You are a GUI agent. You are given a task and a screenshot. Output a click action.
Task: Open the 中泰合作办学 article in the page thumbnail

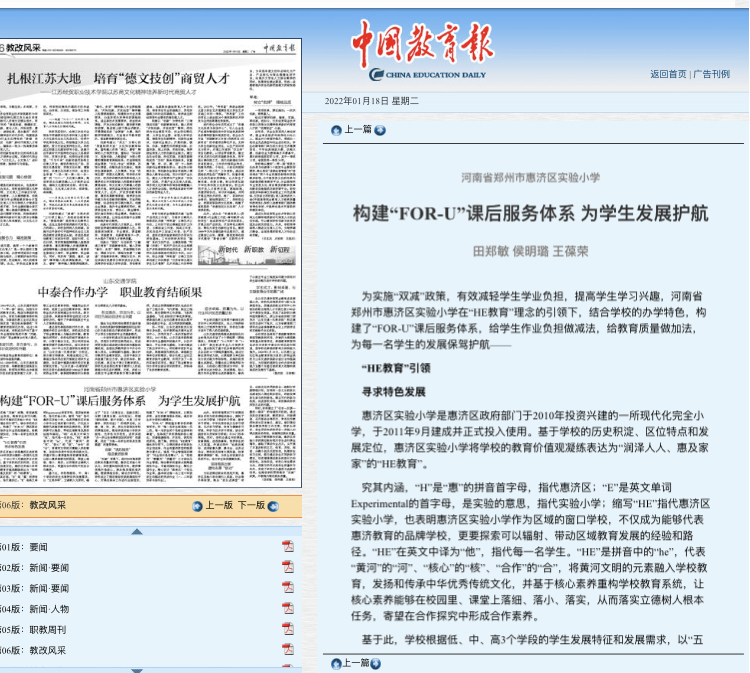pos(120,292)
